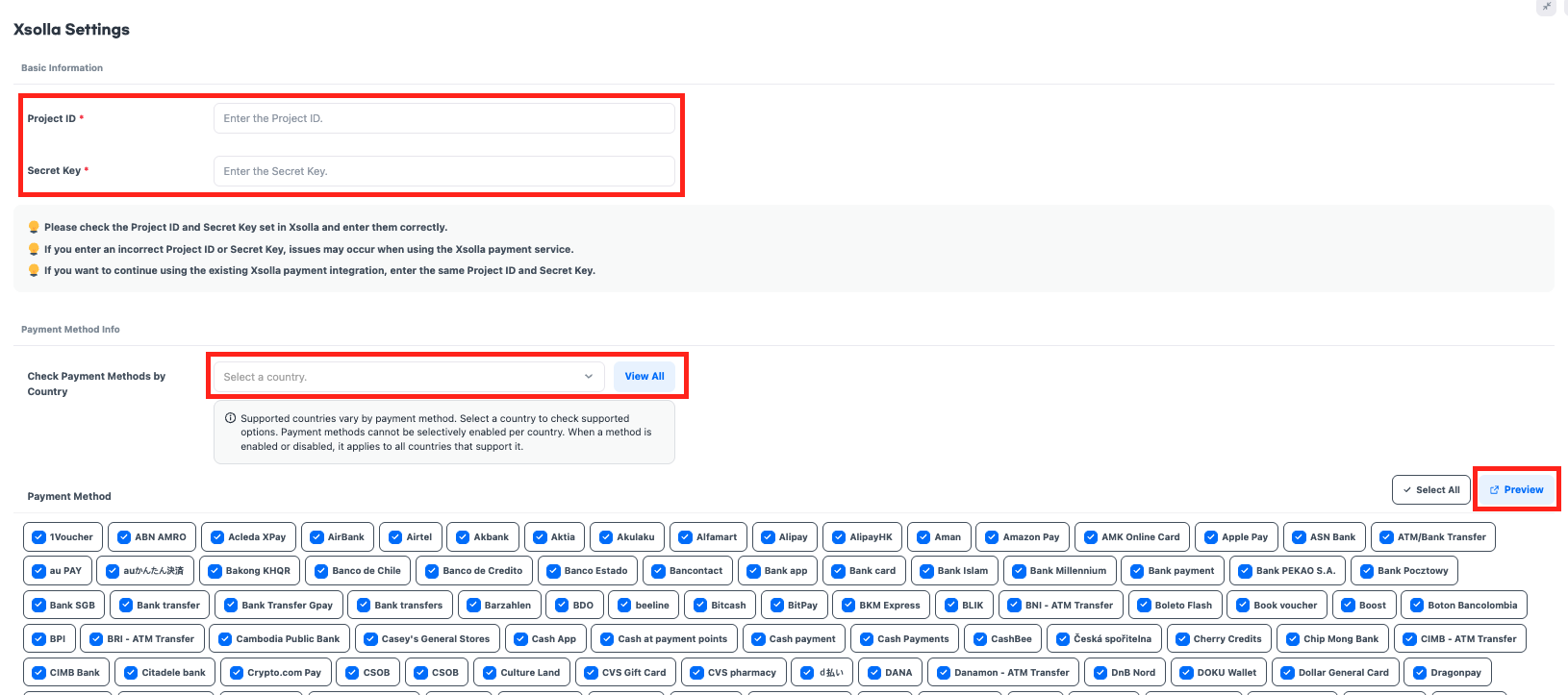Image resolution: width=1568 pixels, height=695 pixels.
Task: Click the country dropdown chevron arrow
Action: point(589,377)
